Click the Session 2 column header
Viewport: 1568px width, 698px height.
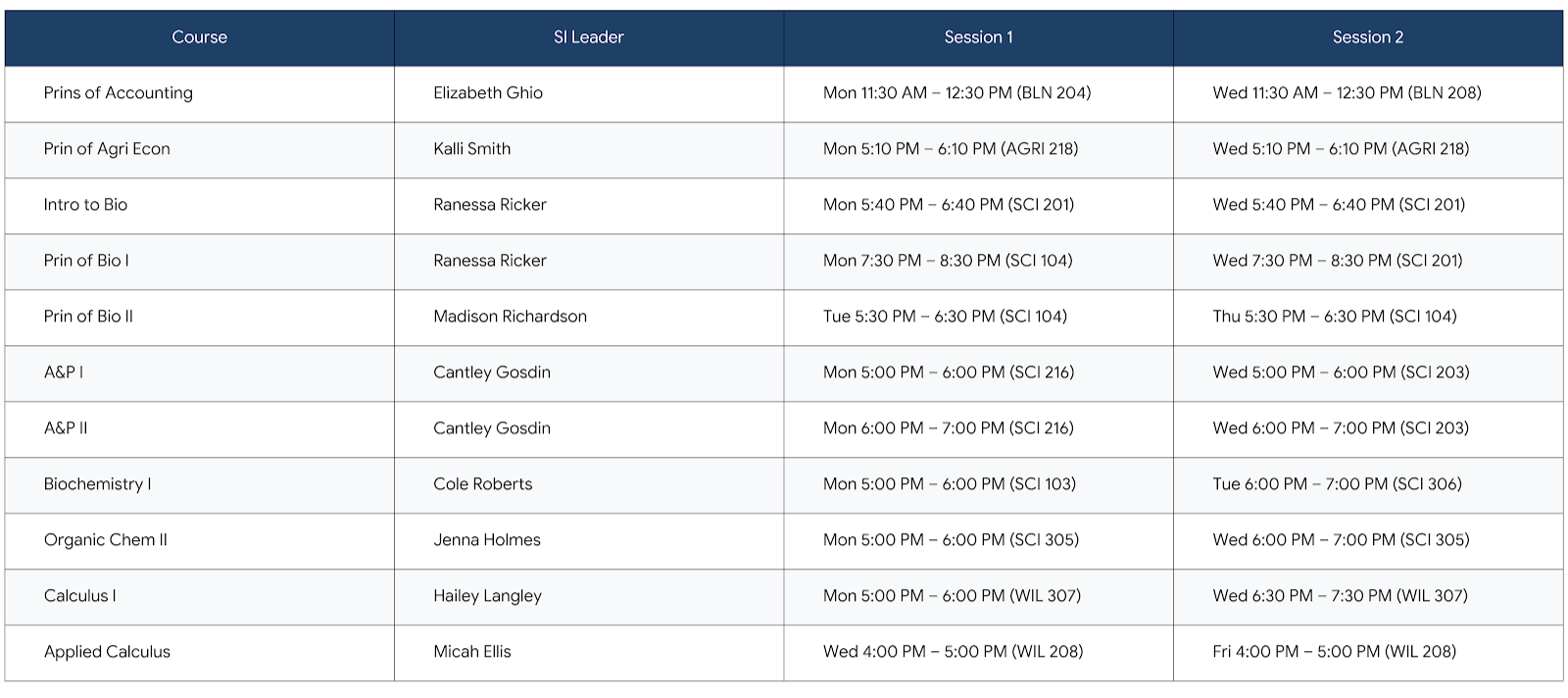click(1367, 37)
